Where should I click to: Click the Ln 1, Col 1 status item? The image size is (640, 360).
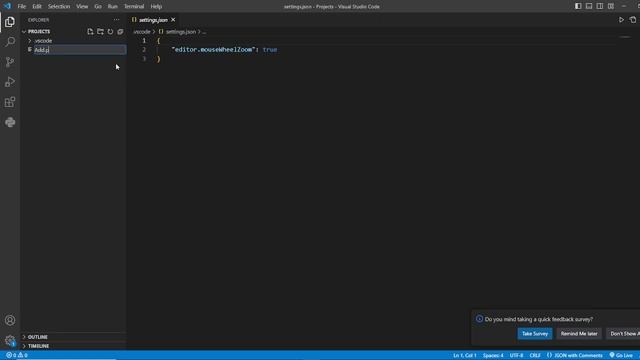(x=464, y=355)
